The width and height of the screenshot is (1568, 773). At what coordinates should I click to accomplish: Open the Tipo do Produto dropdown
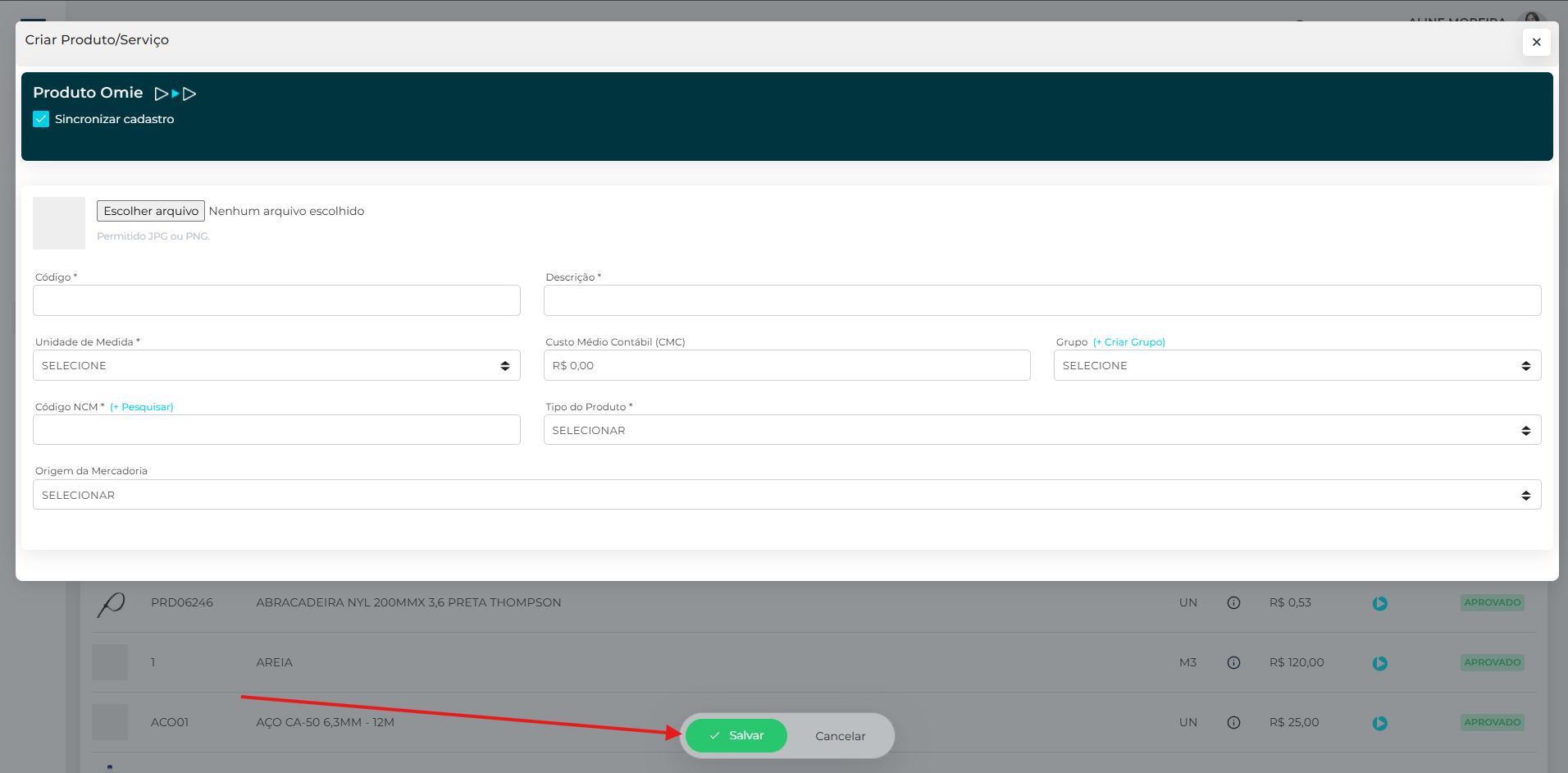[x=1042, y=430]
